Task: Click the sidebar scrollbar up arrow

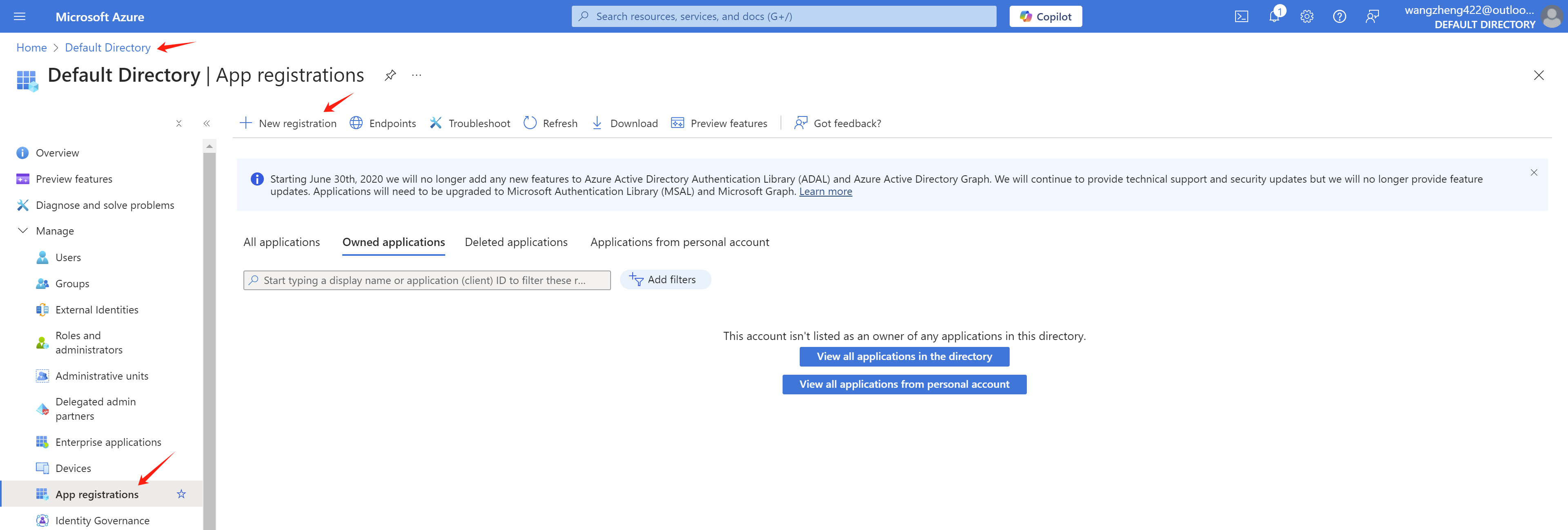Action: [x=210, y=146]
